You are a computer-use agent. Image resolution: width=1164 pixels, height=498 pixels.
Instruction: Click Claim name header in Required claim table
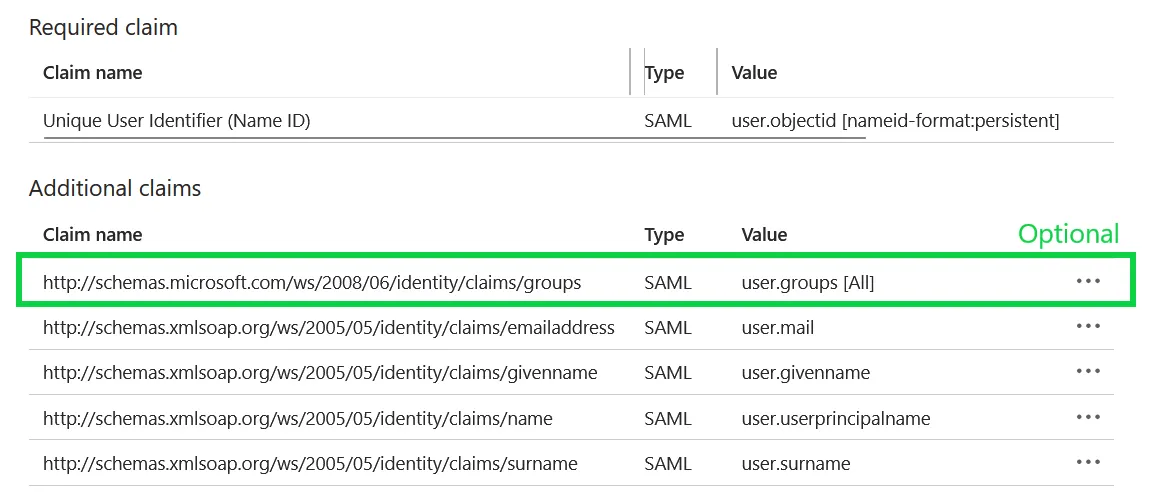93,73
